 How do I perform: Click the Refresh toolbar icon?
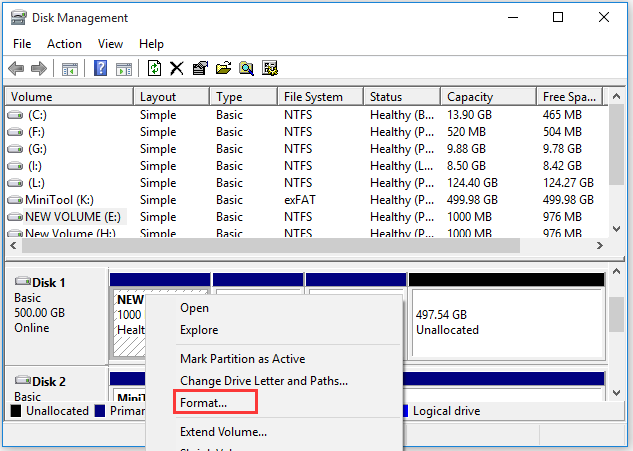coord(154,68)
